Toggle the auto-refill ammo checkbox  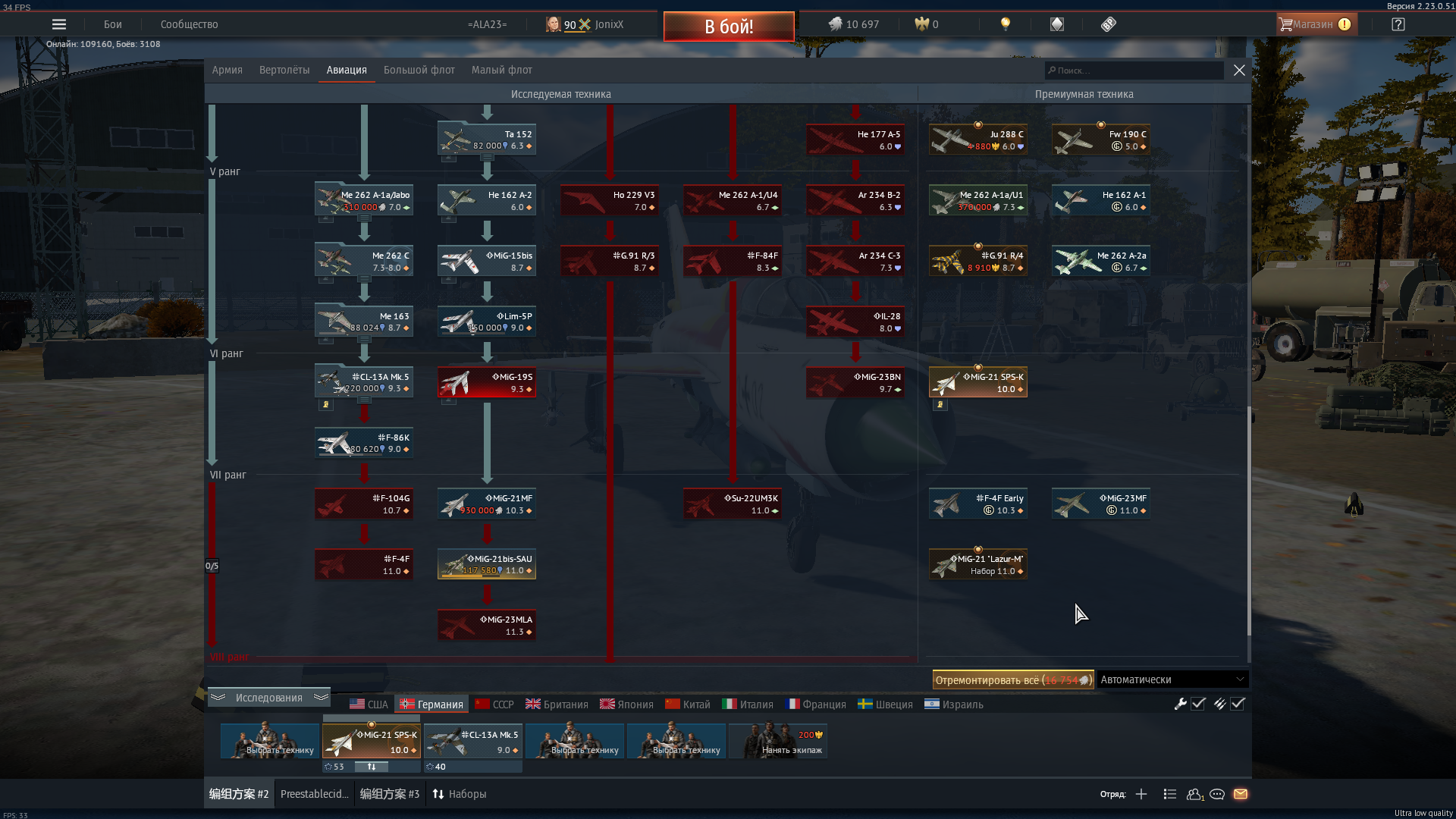pyautogui.click(x=1238, y=704)
